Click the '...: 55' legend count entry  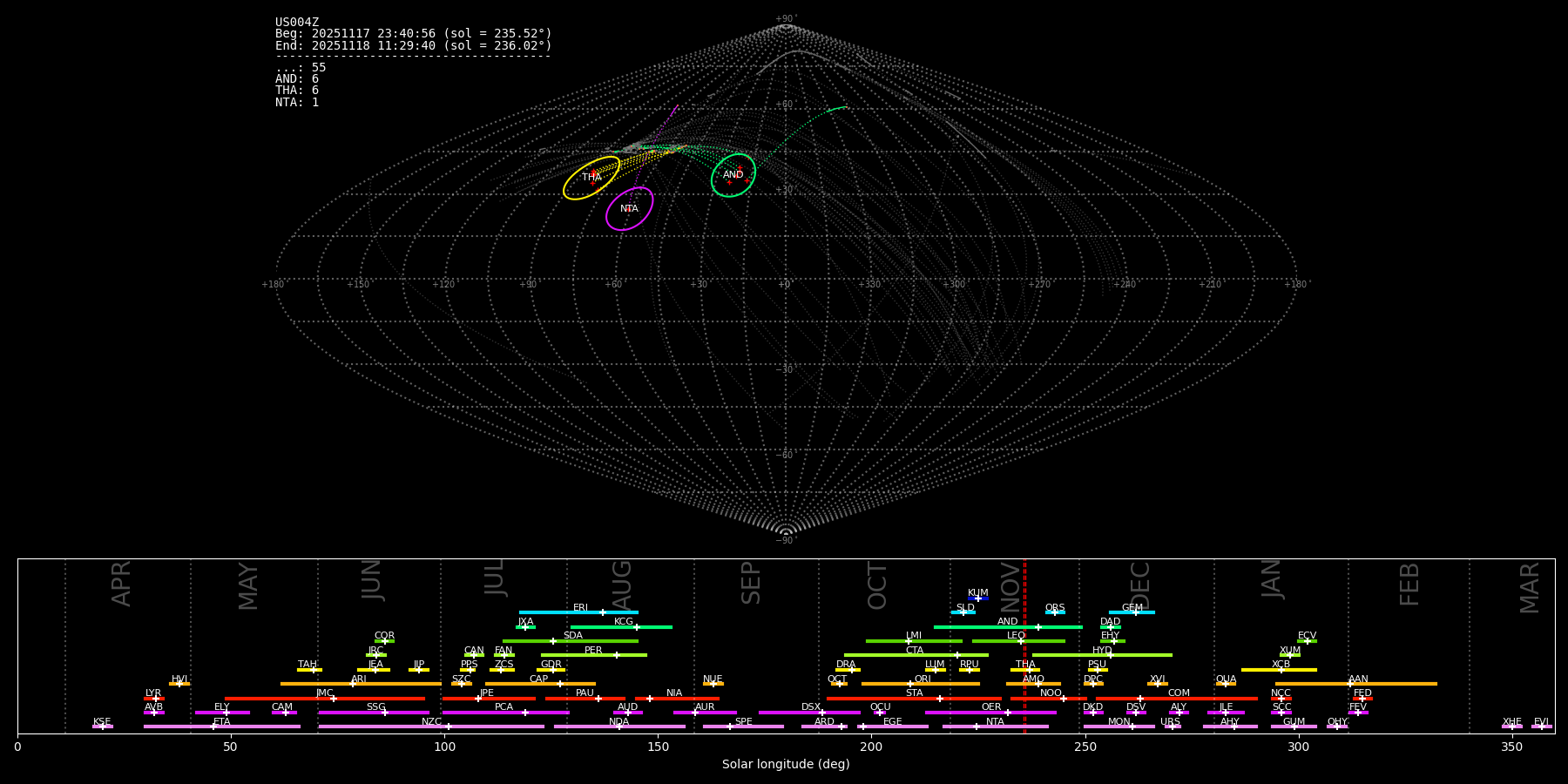[x=301, y=68]
